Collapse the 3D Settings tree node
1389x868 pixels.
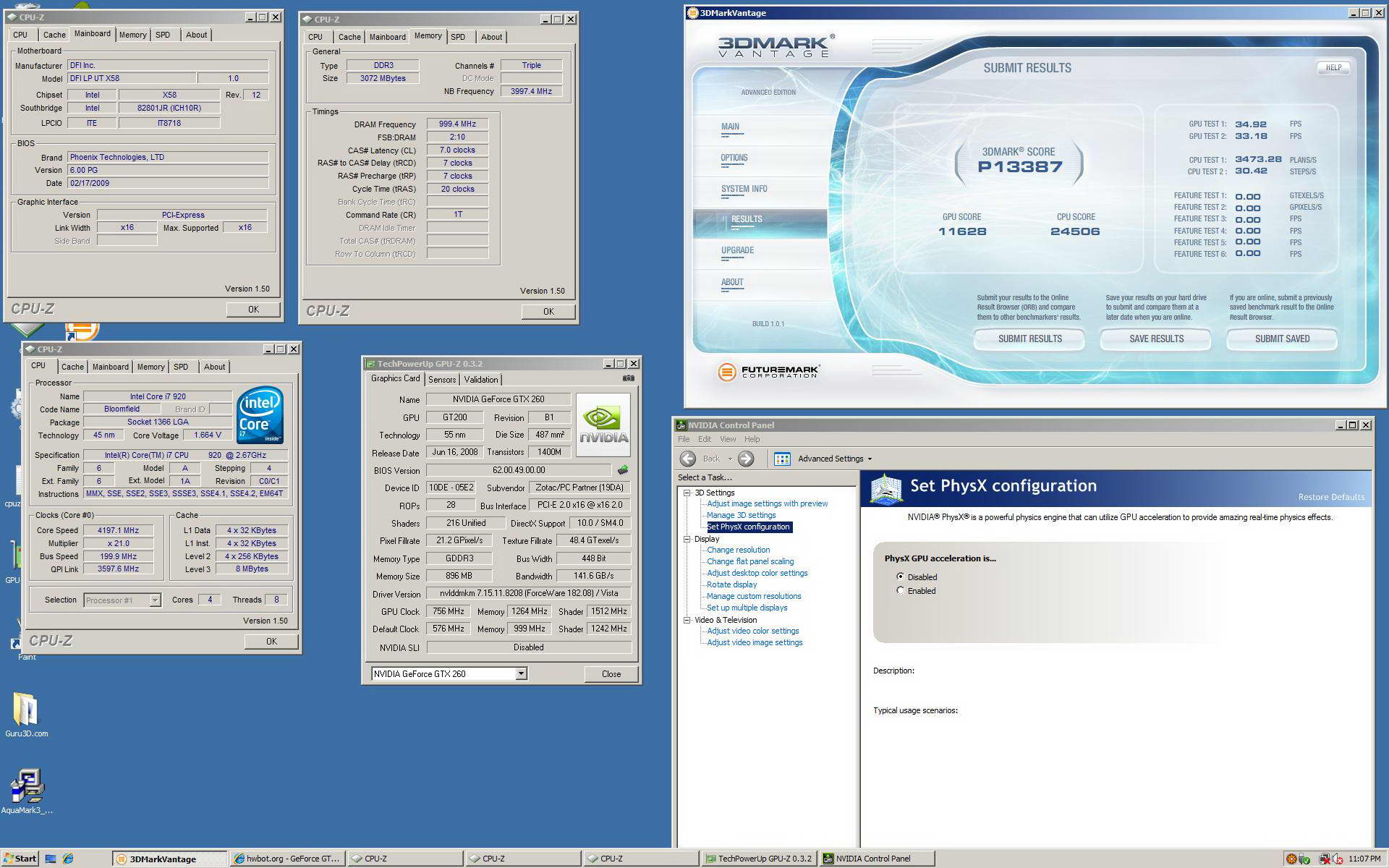tap(687, 493)
